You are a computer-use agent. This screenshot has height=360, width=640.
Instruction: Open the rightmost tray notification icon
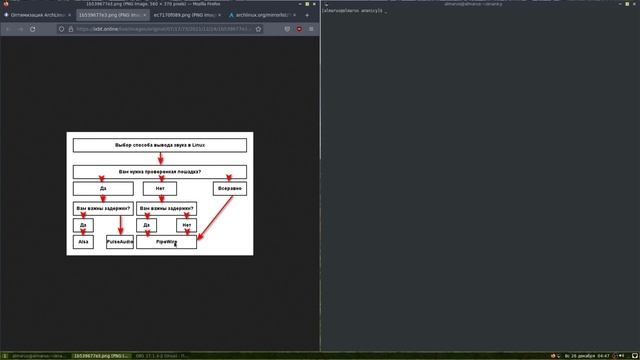pyautogui.click(x=635, y=356)
